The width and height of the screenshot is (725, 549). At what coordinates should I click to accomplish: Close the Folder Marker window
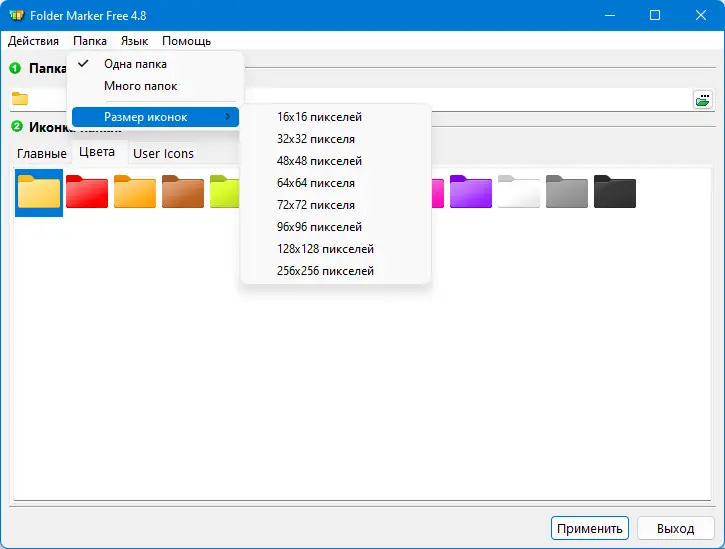coord(700,15)
